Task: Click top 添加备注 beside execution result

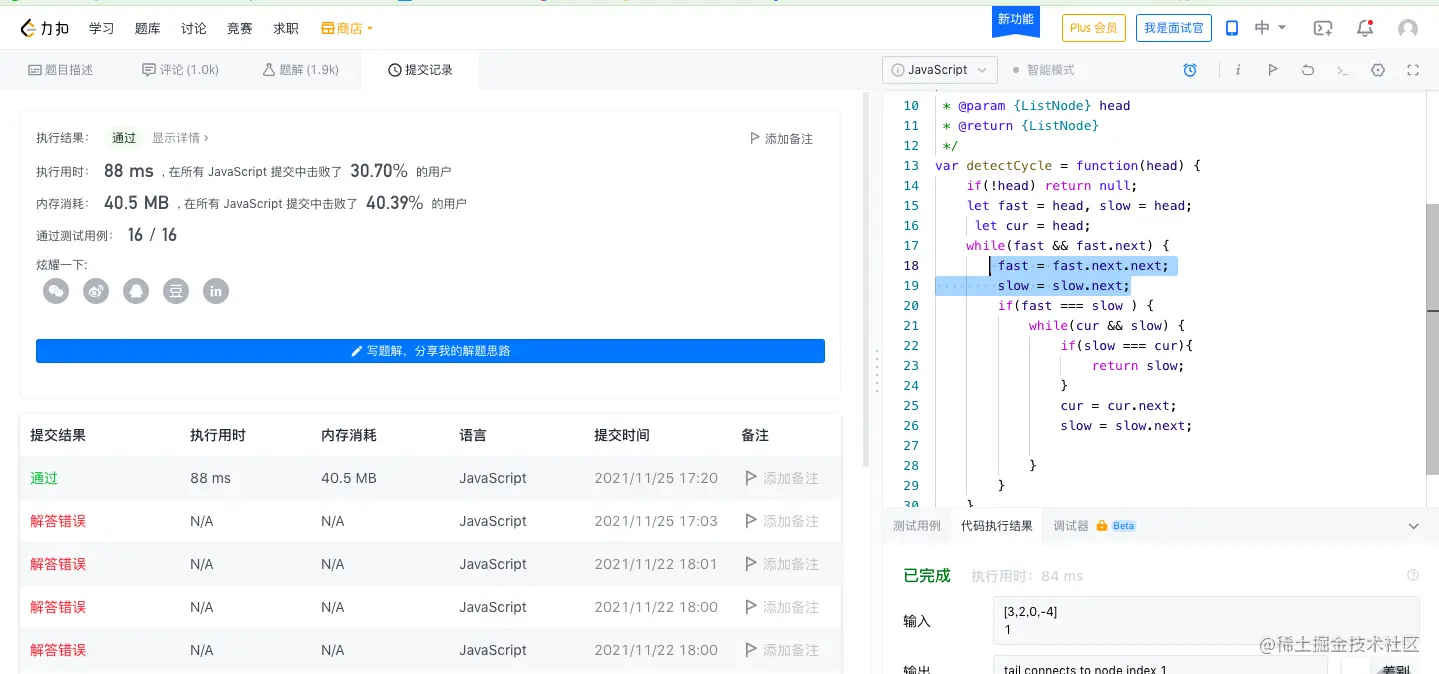Action: [781, 139]
